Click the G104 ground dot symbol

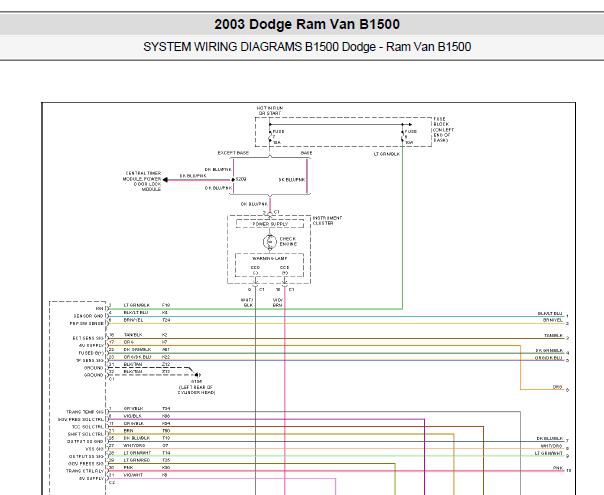pos(197,375)
